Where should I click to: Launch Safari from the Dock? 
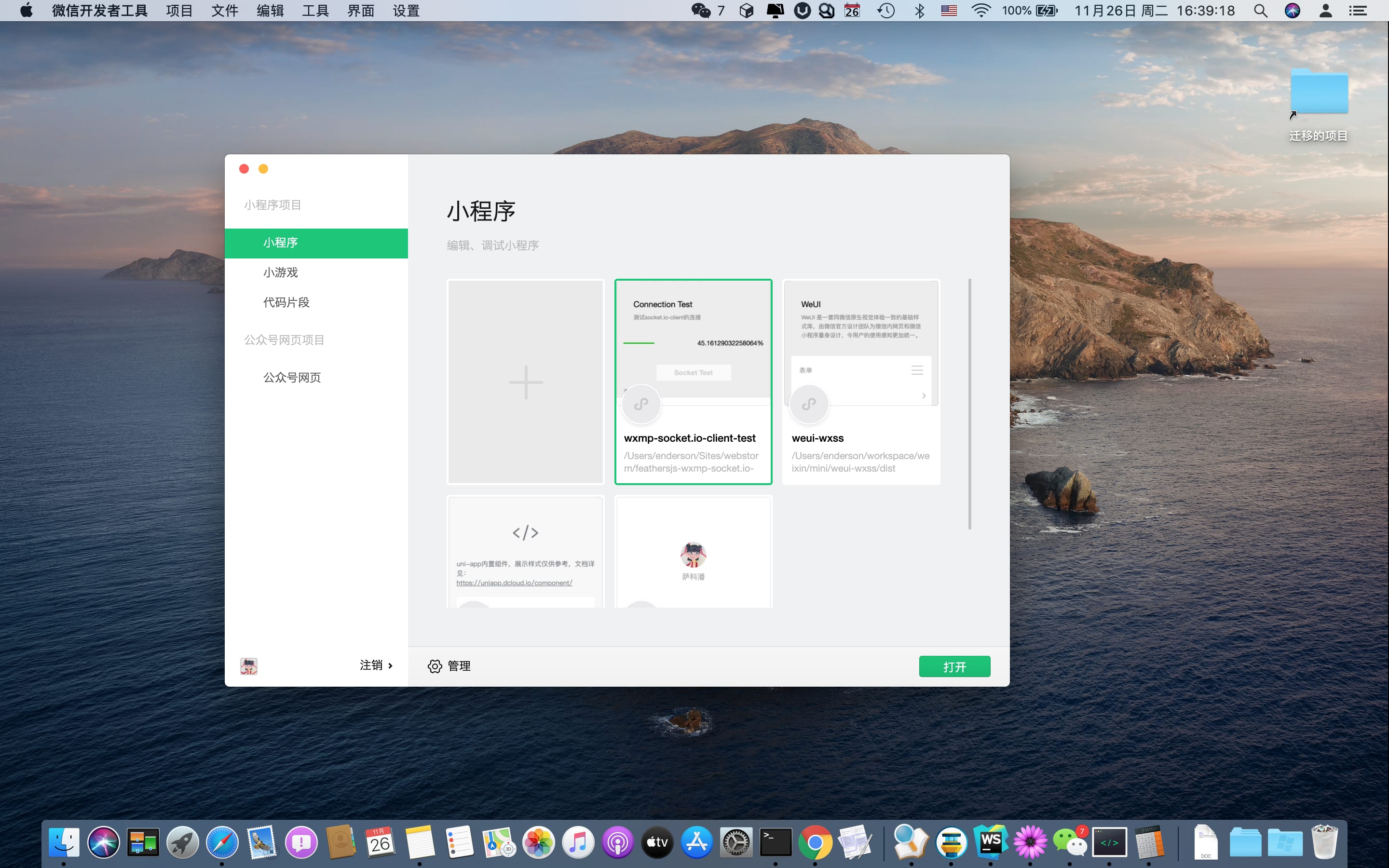click(222, 842)
